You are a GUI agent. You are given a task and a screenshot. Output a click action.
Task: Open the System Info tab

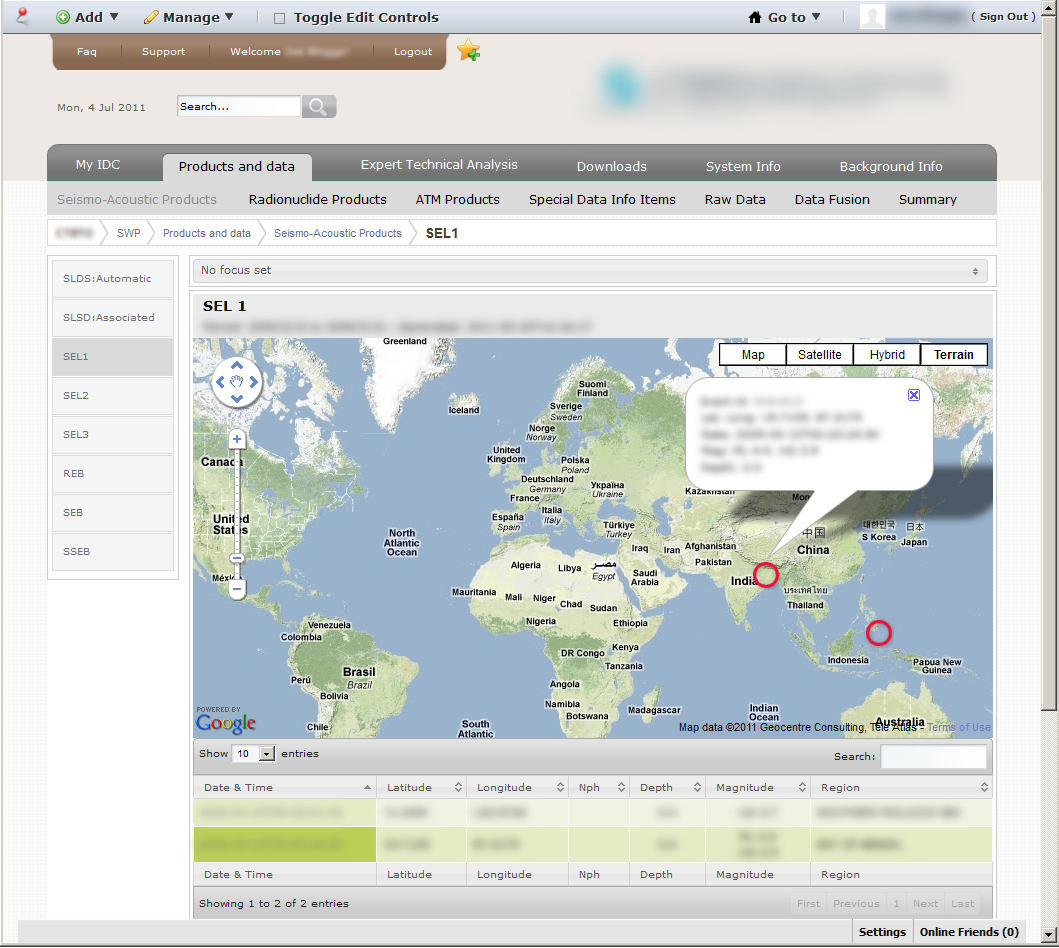click(743, 166)
